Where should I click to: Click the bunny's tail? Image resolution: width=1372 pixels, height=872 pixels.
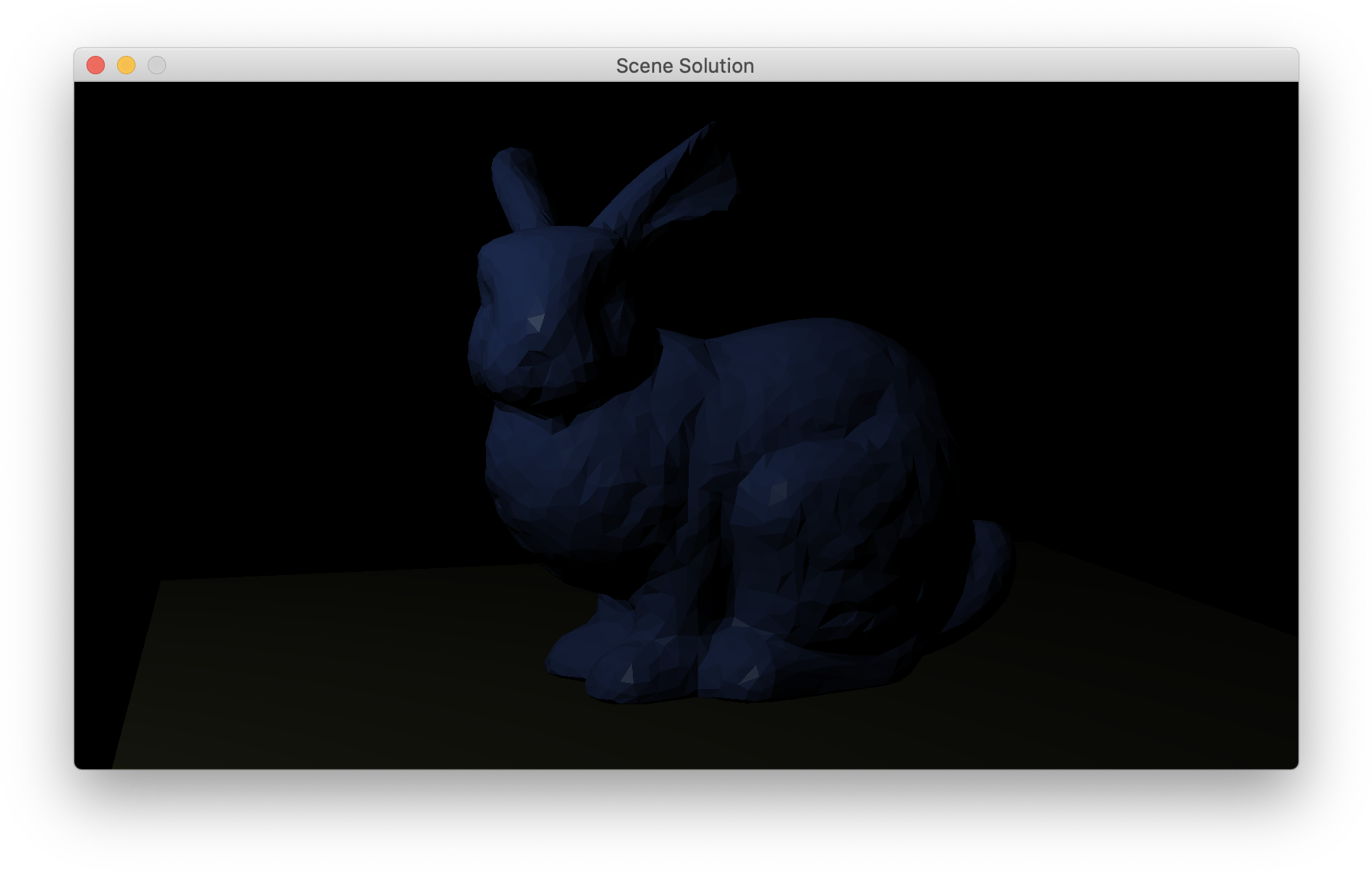pos(987,567)
